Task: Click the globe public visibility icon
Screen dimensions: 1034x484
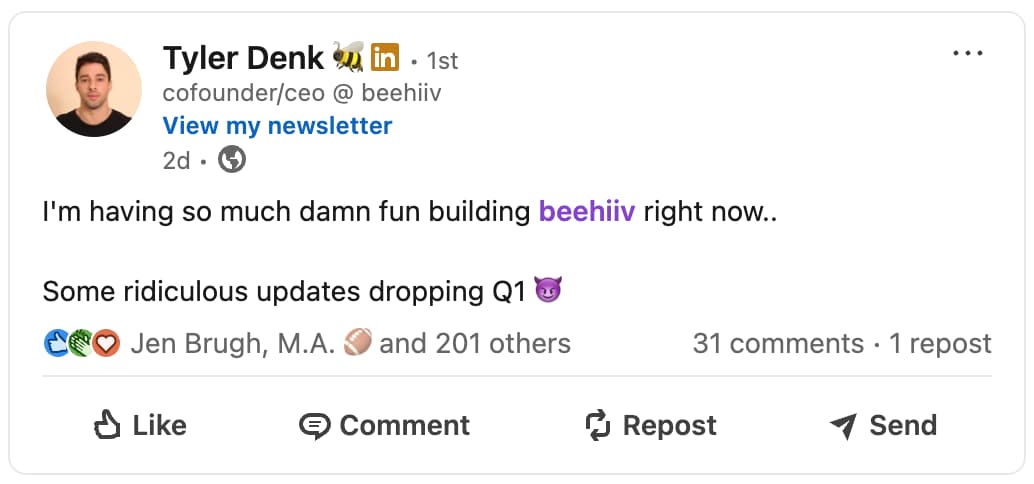Action: point(232,159)
